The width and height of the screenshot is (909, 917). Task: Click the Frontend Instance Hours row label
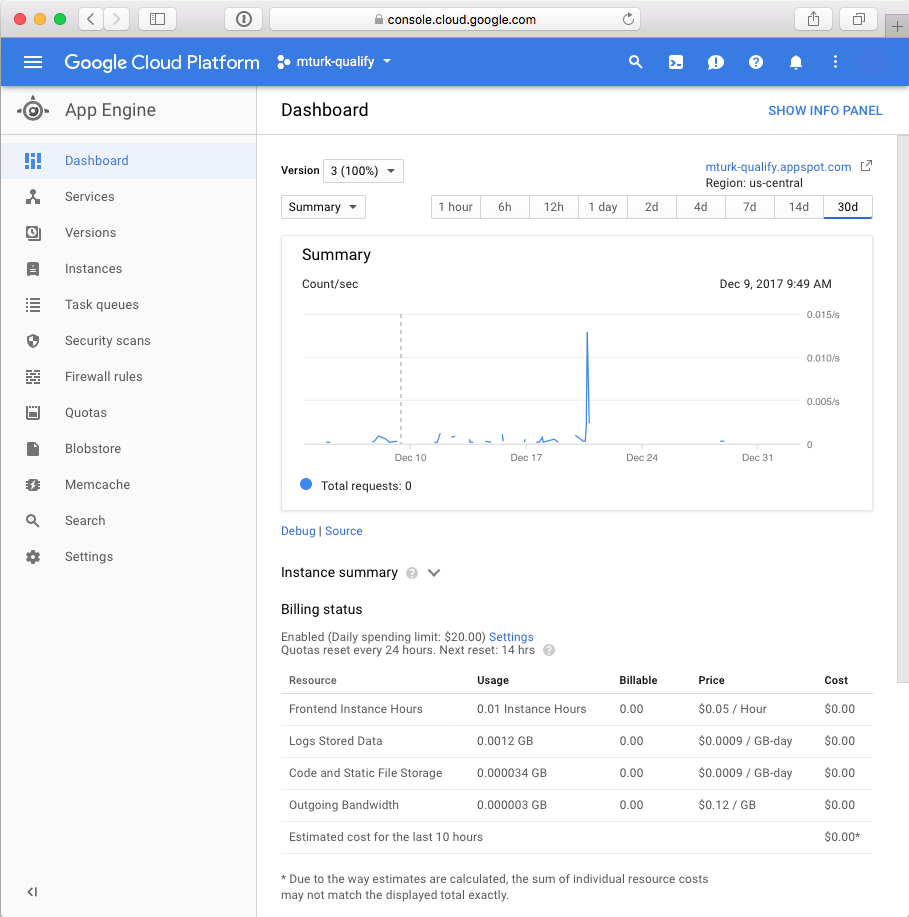pos(356,709)
